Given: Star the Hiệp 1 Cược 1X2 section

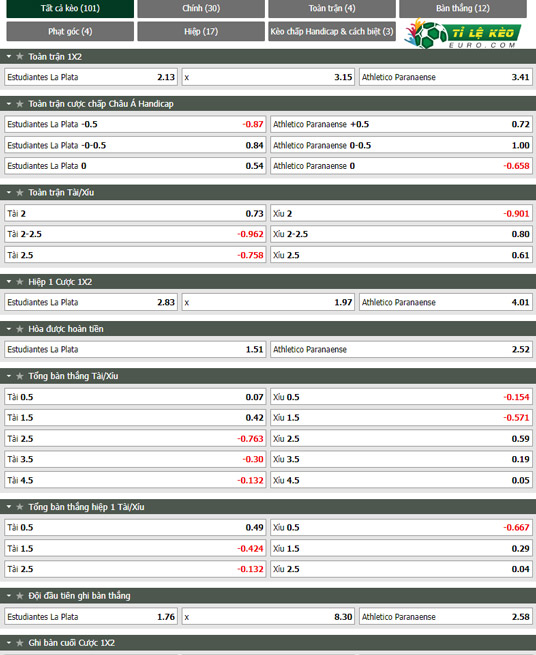Looking at the screenshot, I should point(19,282).
